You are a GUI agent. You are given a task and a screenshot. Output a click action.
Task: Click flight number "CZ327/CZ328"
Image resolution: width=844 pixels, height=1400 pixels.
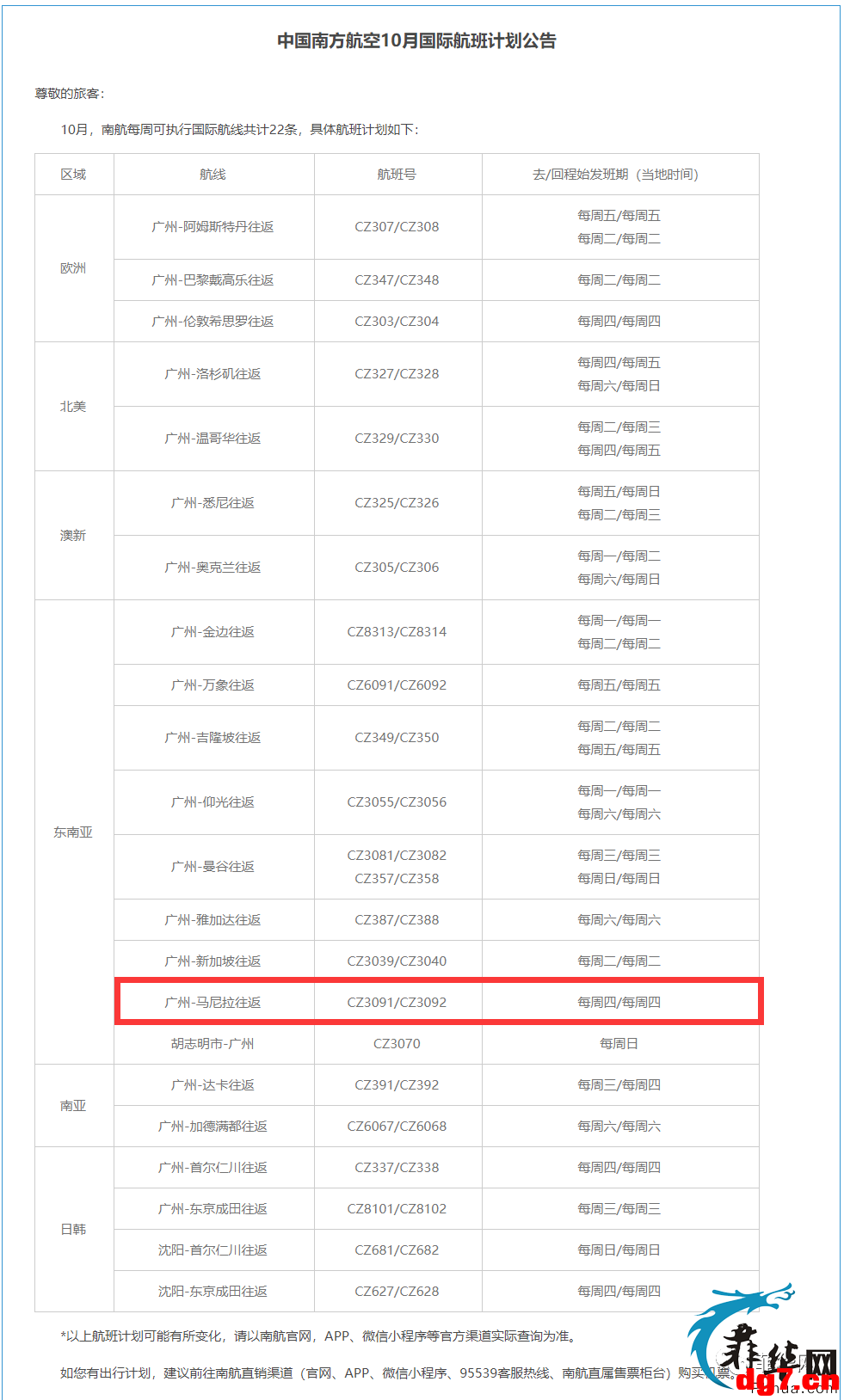[397, 374]
